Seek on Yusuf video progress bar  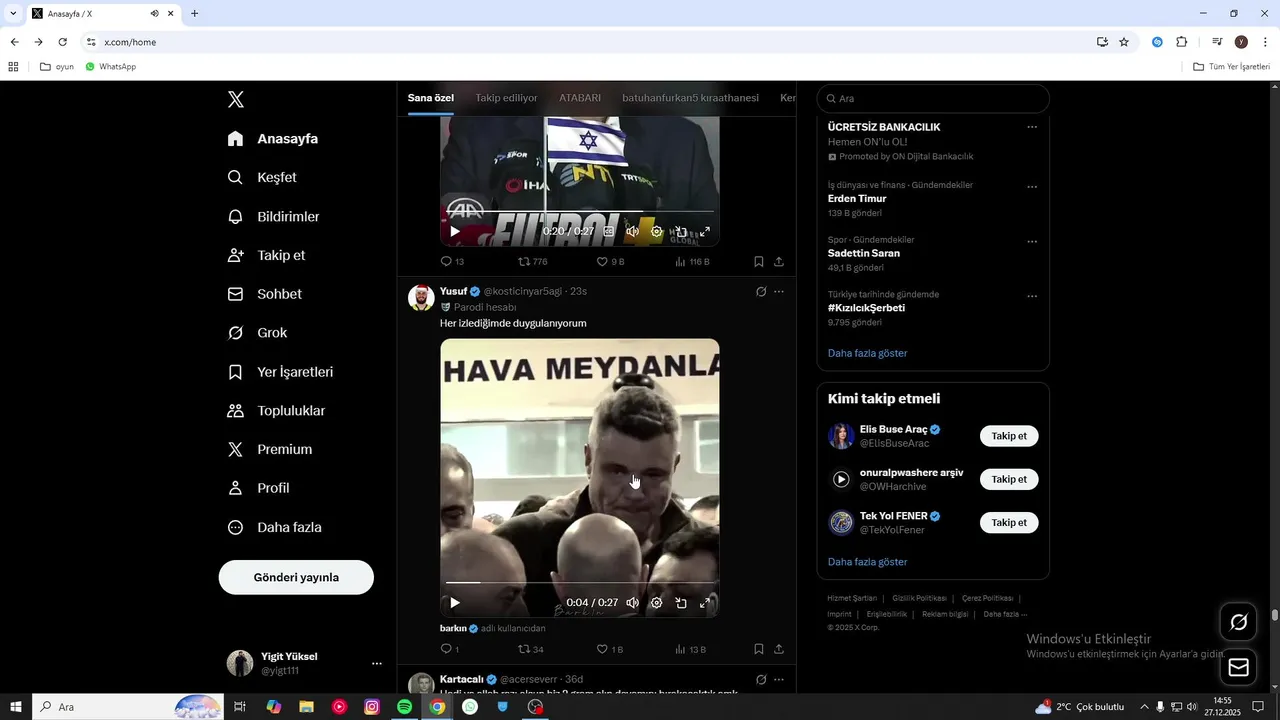pos(580,582)
